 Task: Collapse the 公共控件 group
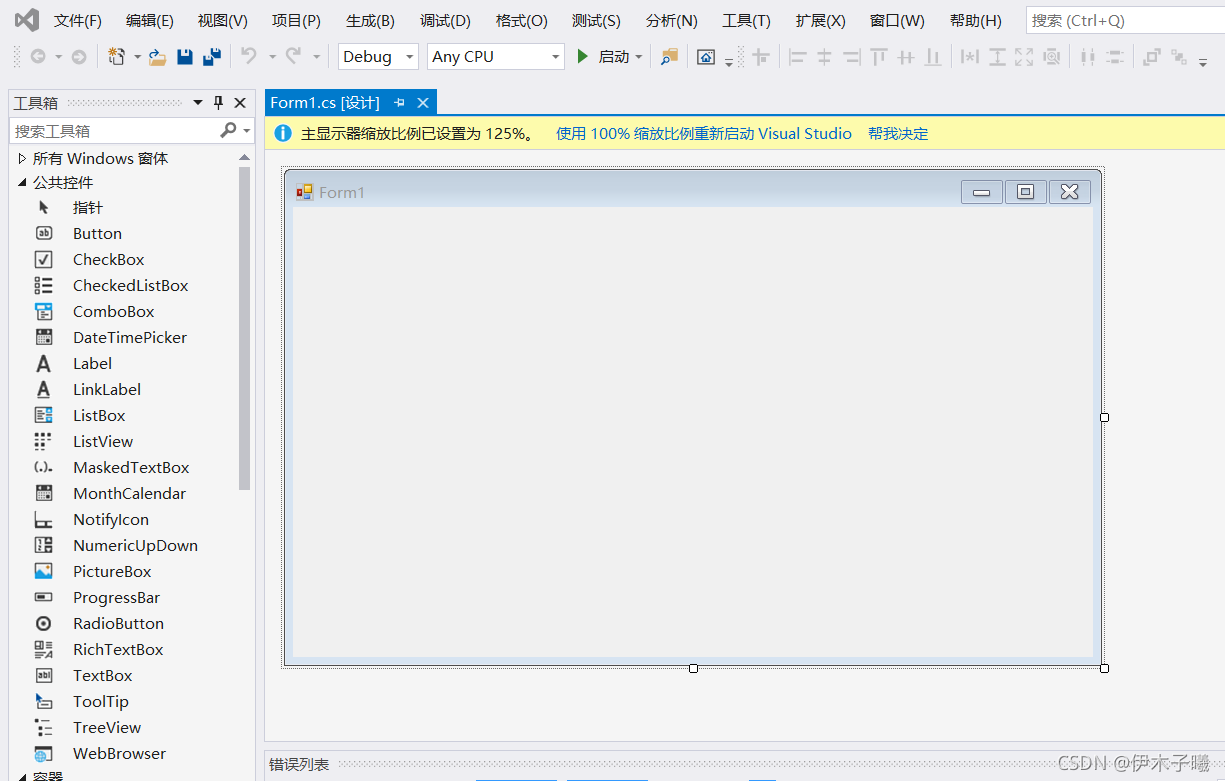click(22, 182)
